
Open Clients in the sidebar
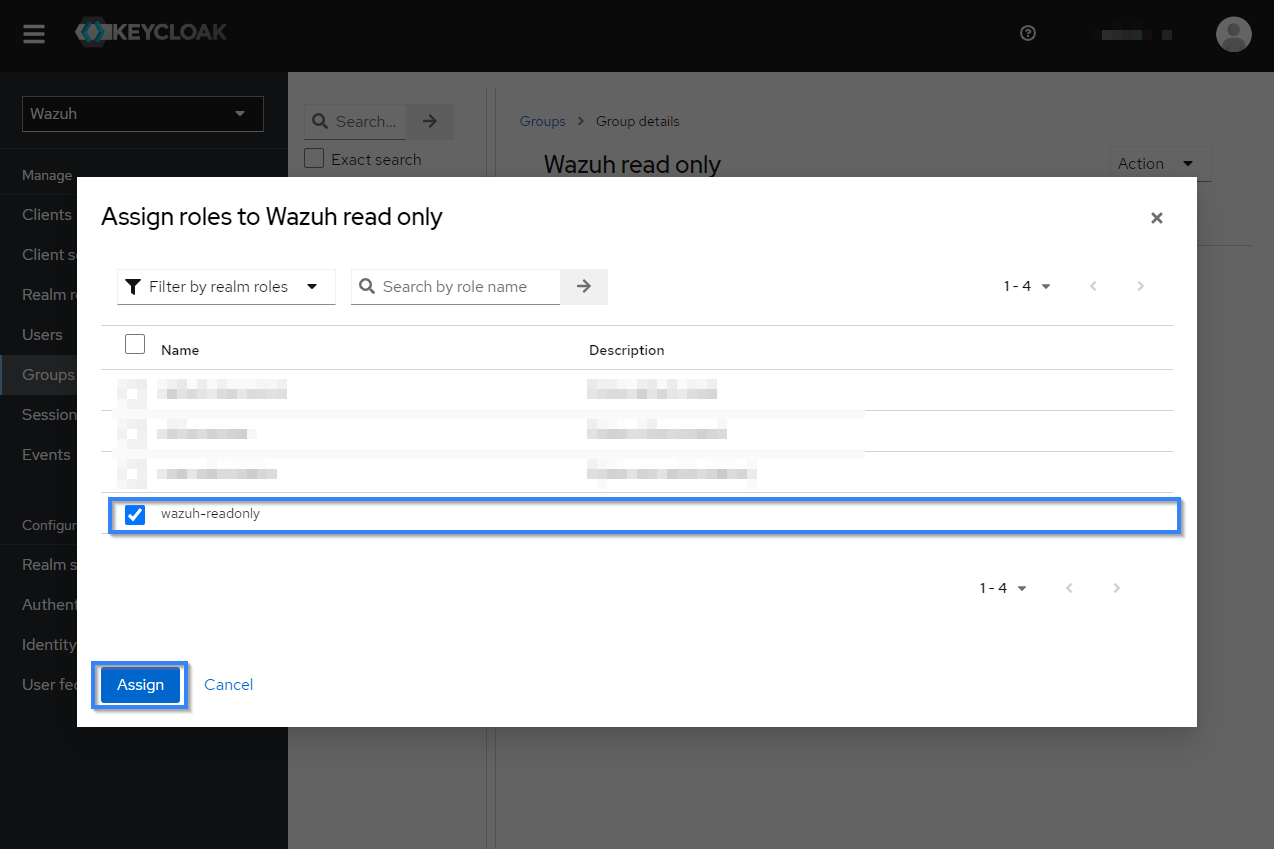pyautogui.click(x=47, y=215)
